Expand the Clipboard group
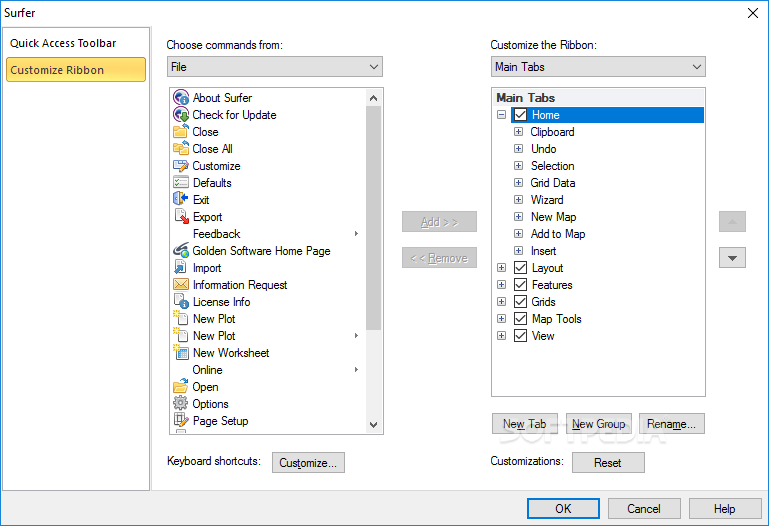769x526 pixels. [518, 132]
